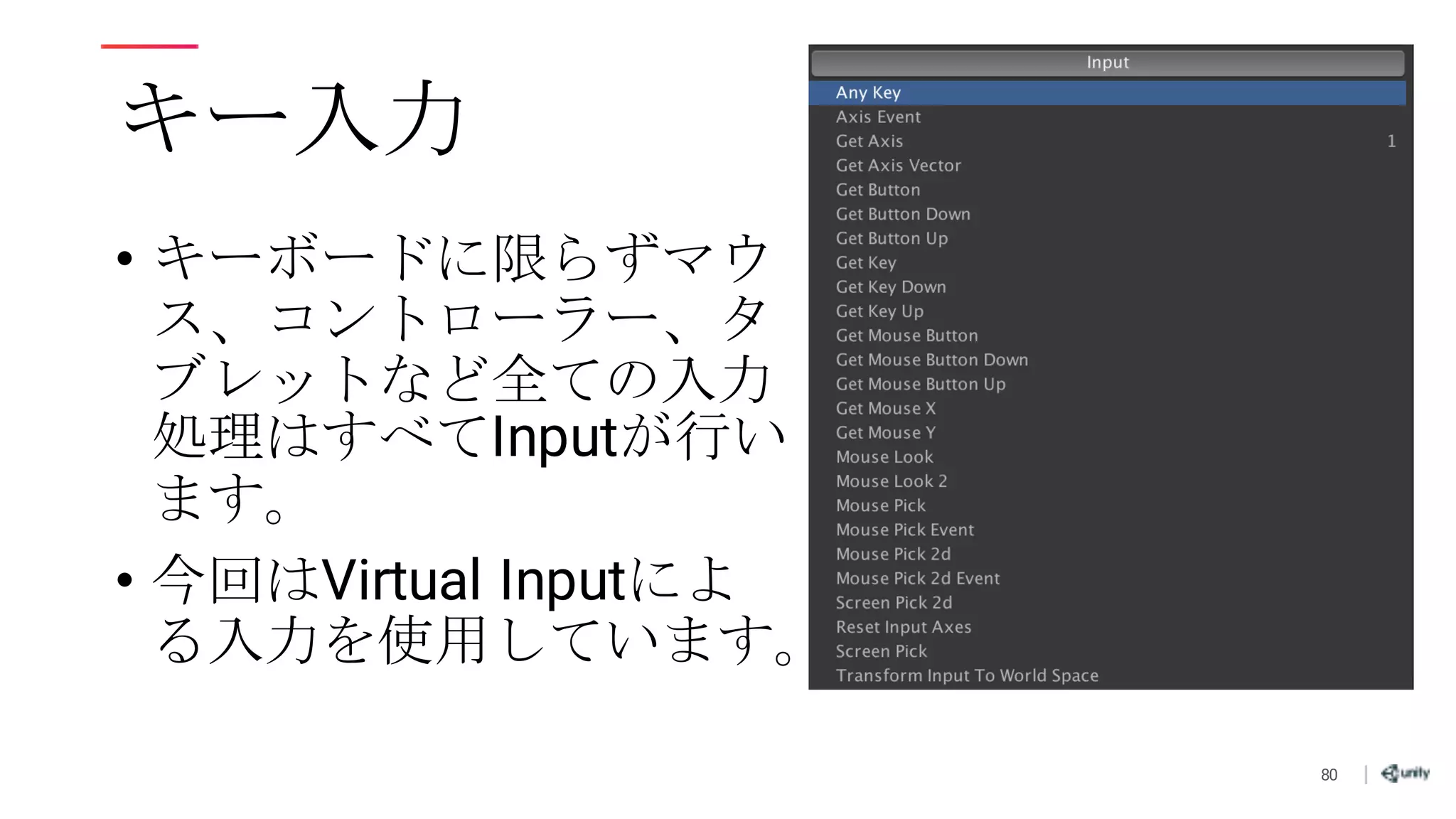Pick Get Key Down action
Image resolution: width=1456 pixels, height=819 pixels.
coord(891,287)
